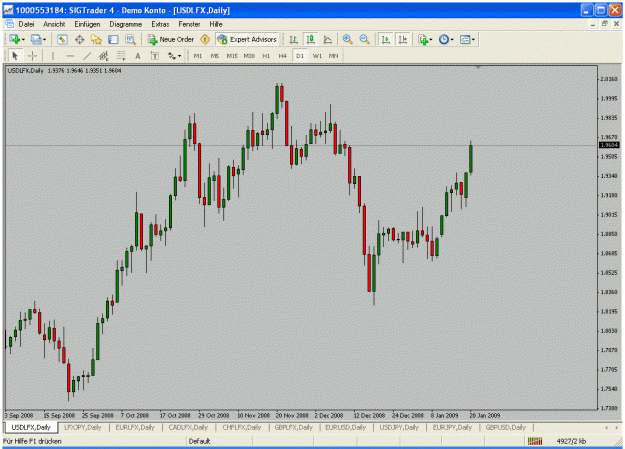Click the connection status bars icon
Image resolution: width=625 pixels, height=449 pixels.
coord(535,441)
